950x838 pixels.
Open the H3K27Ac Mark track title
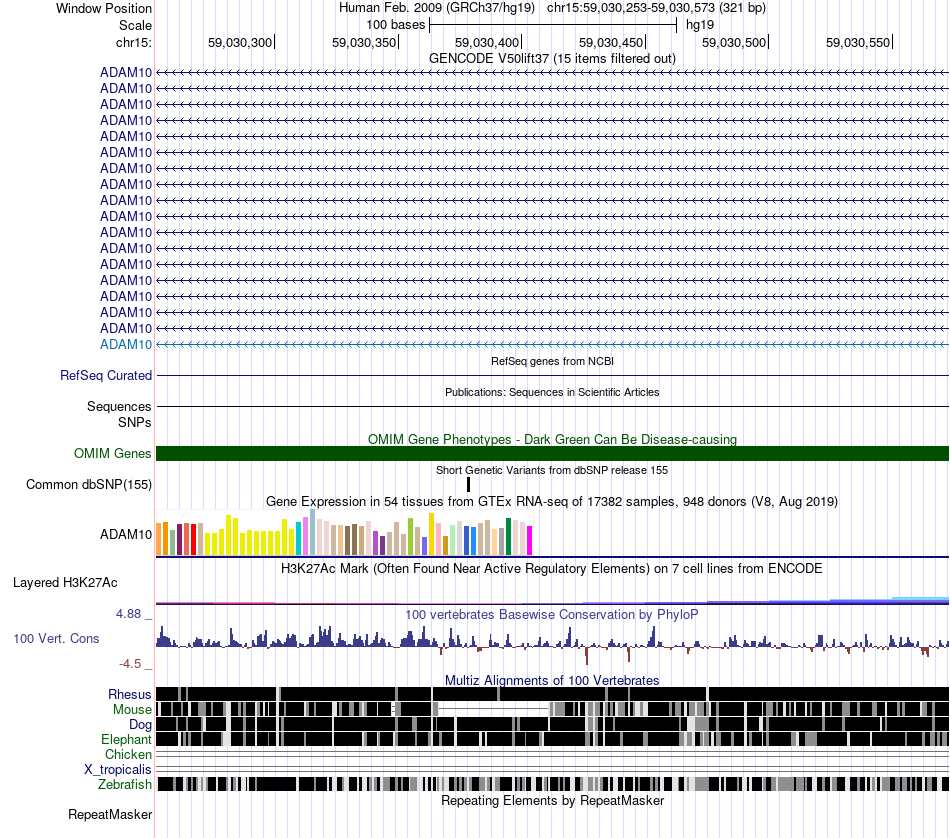tap(552, 568)
